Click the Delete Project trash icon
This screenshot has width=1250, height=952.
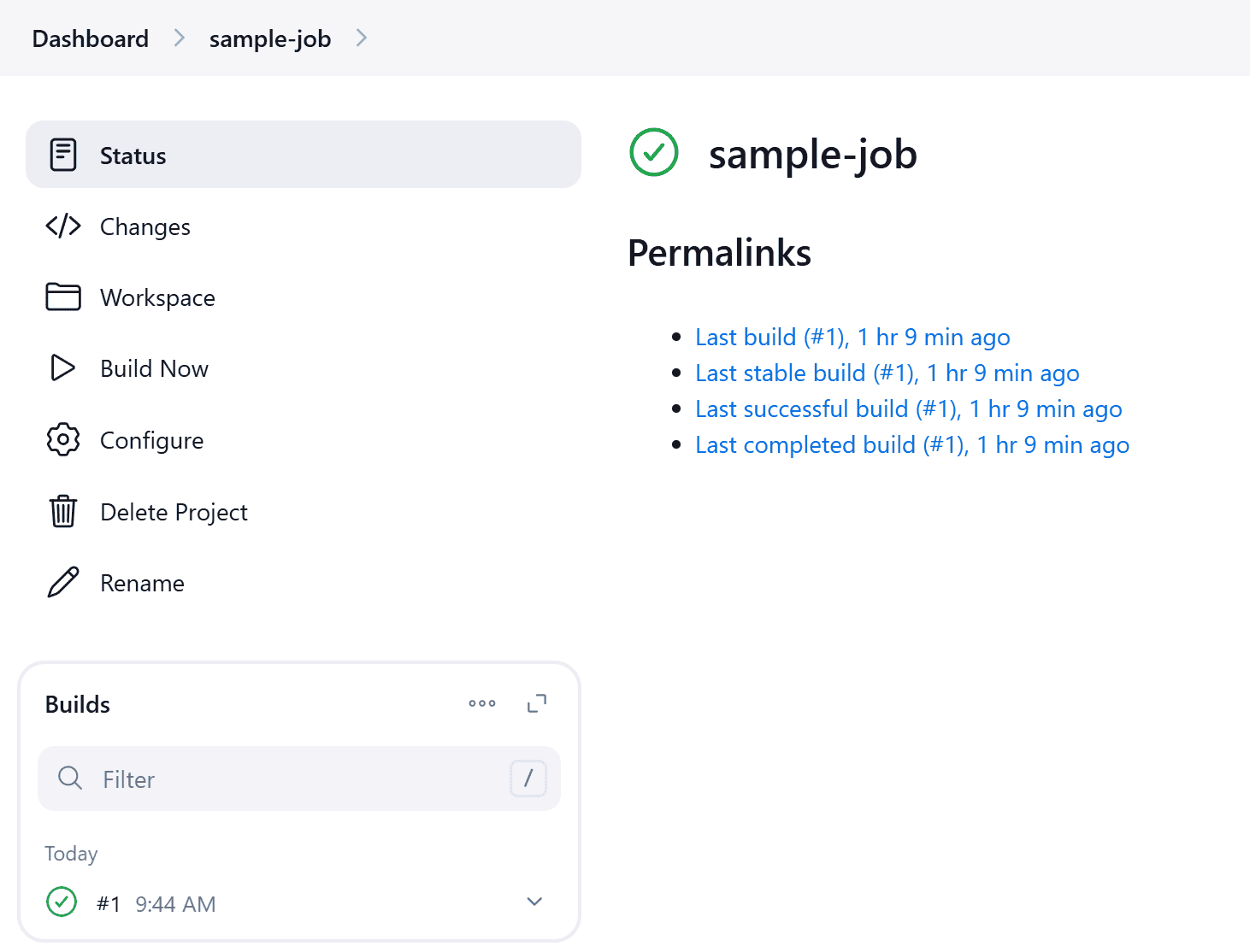[x=63, y=511]
